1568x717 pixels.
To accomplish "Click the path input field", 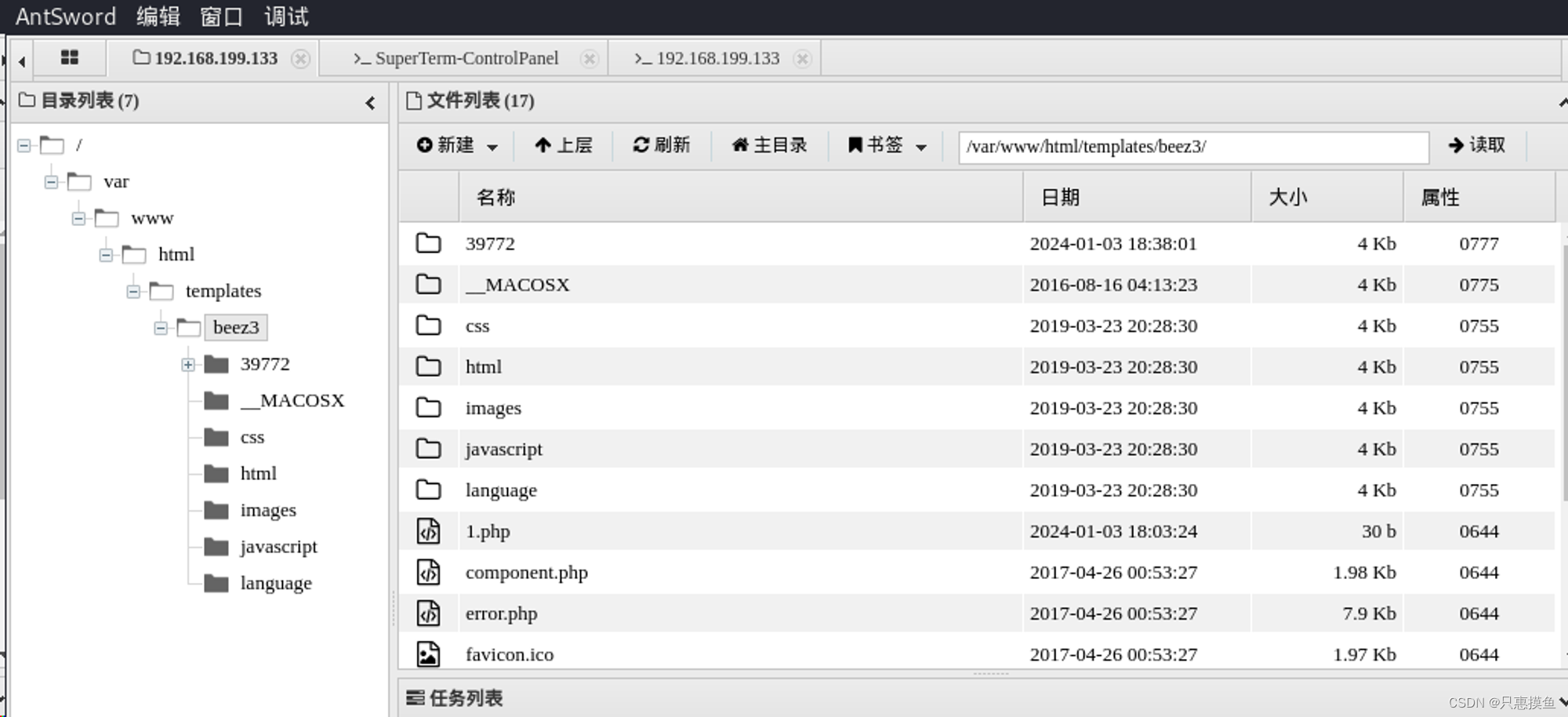I will click(1193, 147).
